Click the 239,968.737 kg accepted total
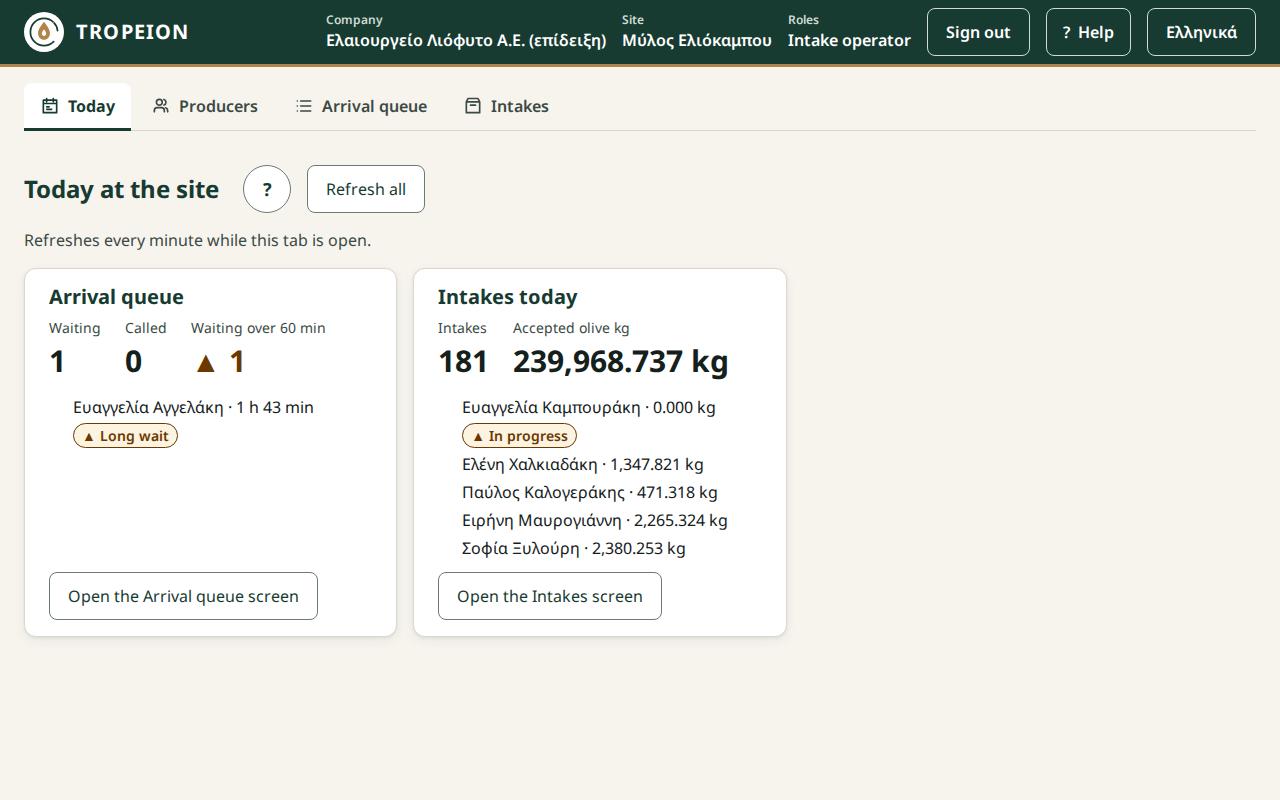Viewport: 1280px width, 800px height. [x=621, y=362]
